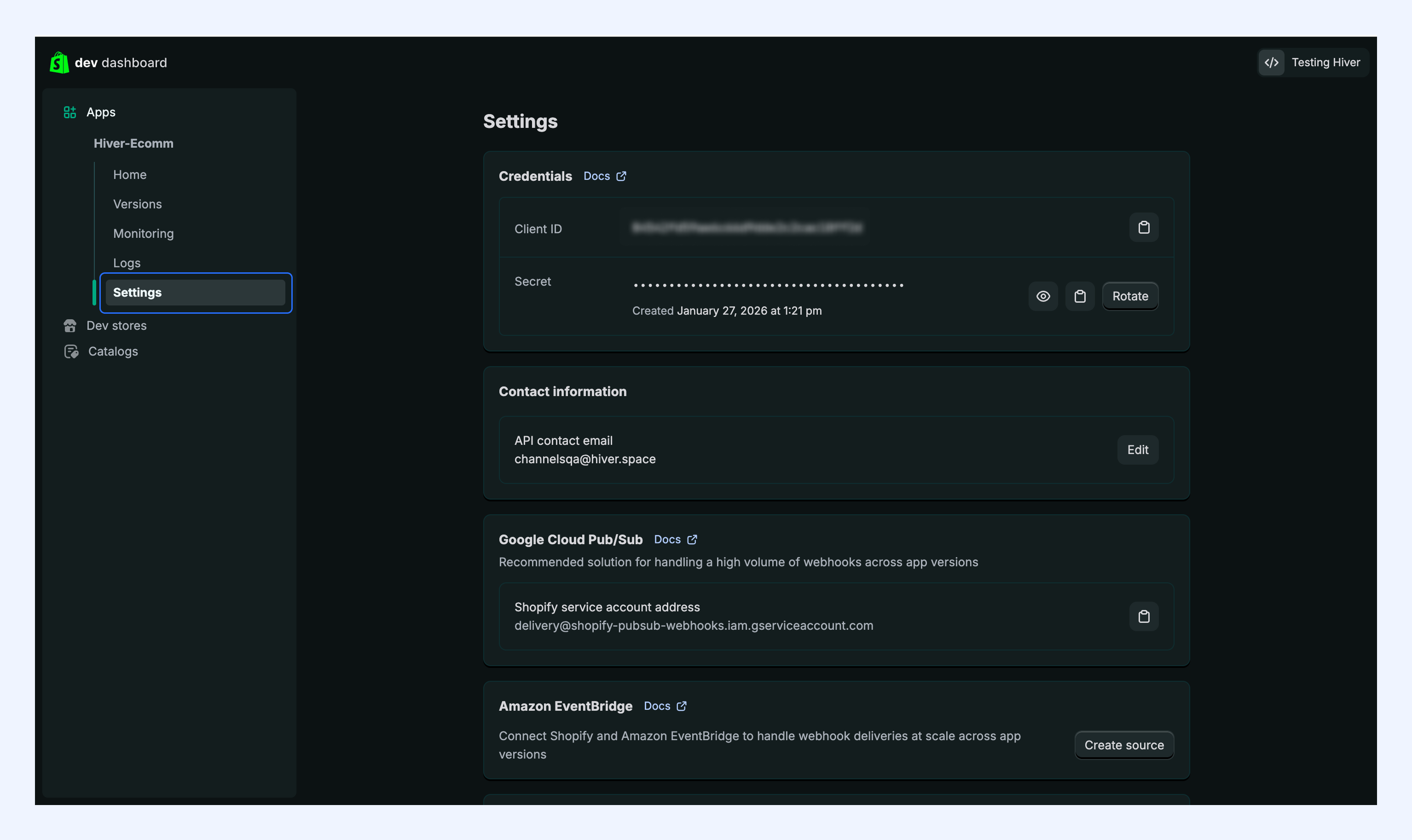Reveal the secret with eye icon
Viewport: 1412px width, 840px height.
coord(1043,296)
